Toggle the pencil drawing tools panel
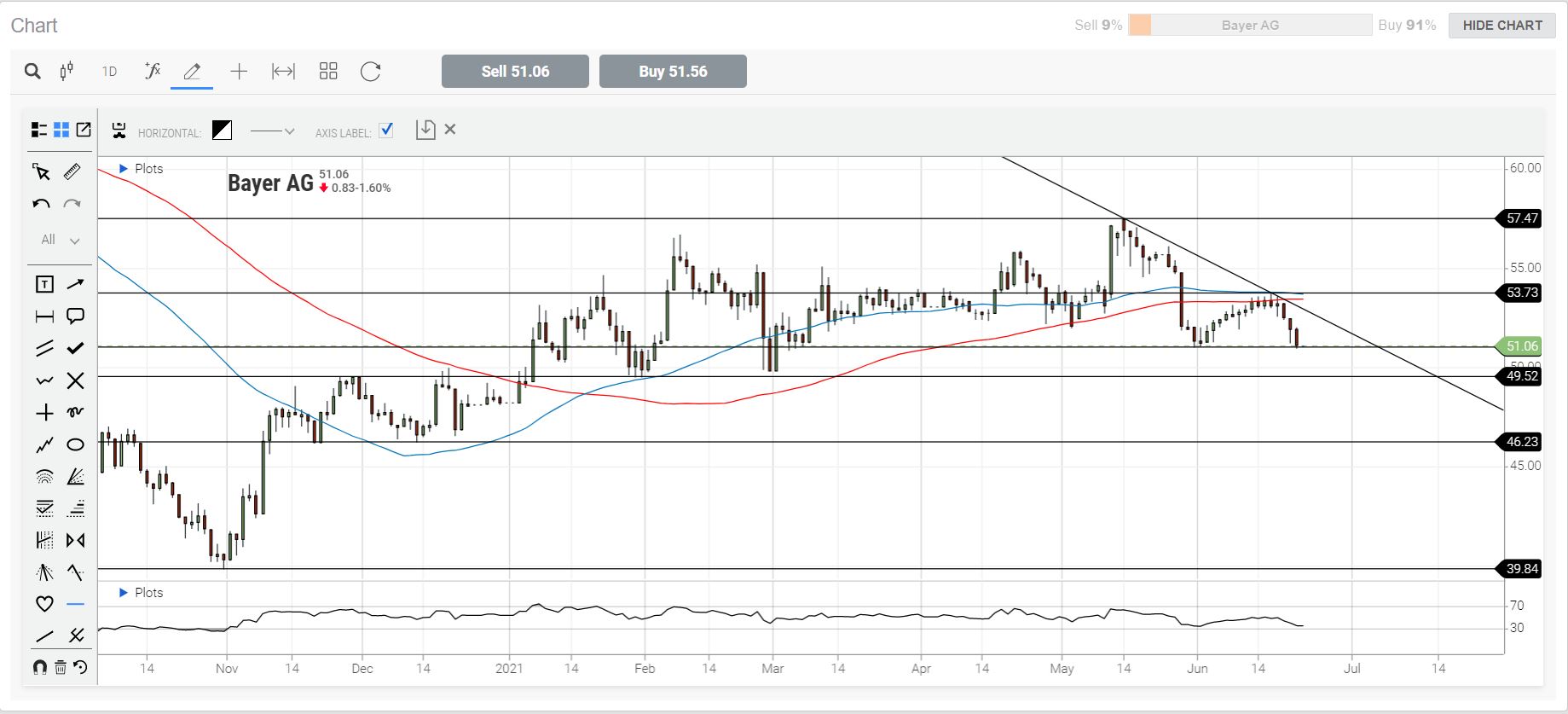Screen dimensions: 1568x714 point(192,72)
